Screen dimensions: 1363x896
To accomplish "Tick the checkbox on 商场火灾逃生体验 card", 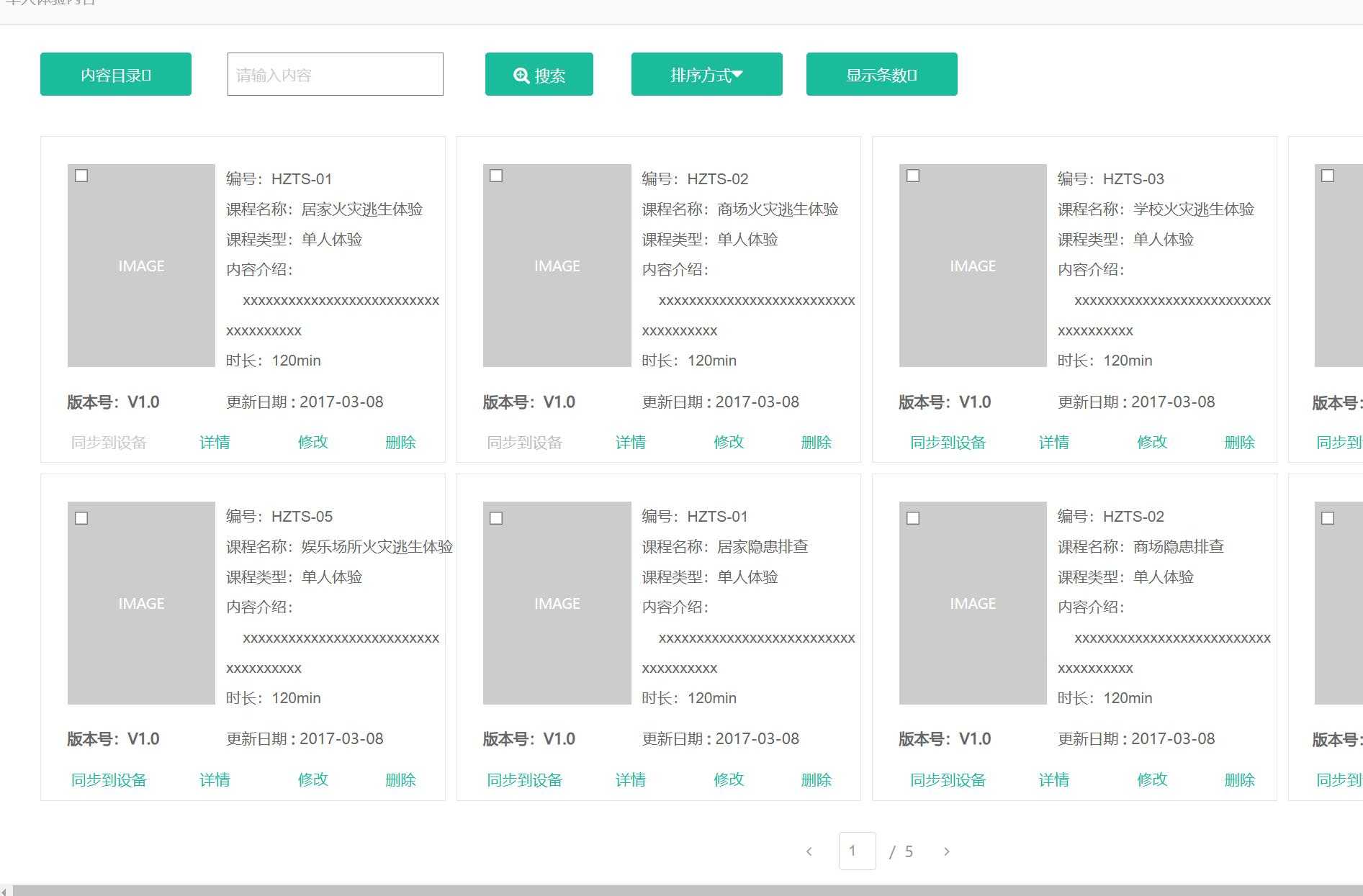I will pos(496,176).
